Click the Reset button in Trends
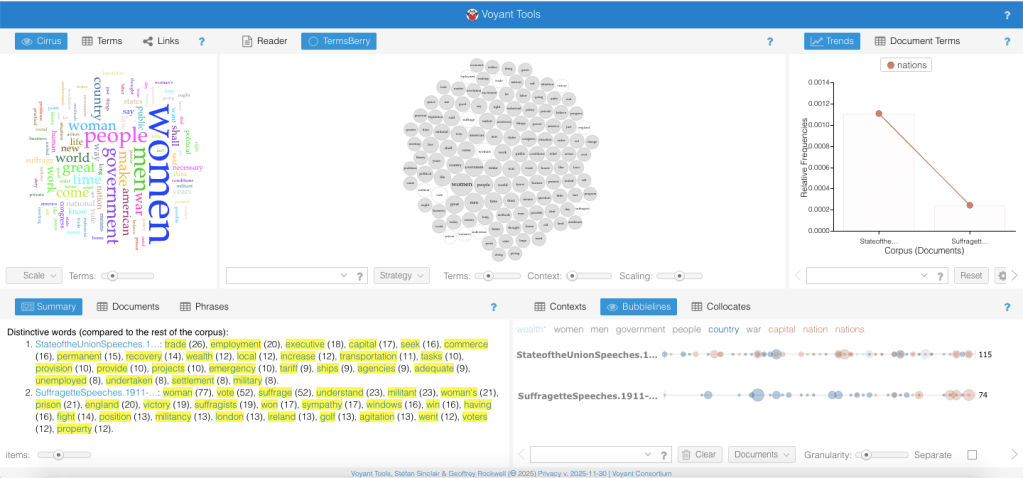 [971, 275]
